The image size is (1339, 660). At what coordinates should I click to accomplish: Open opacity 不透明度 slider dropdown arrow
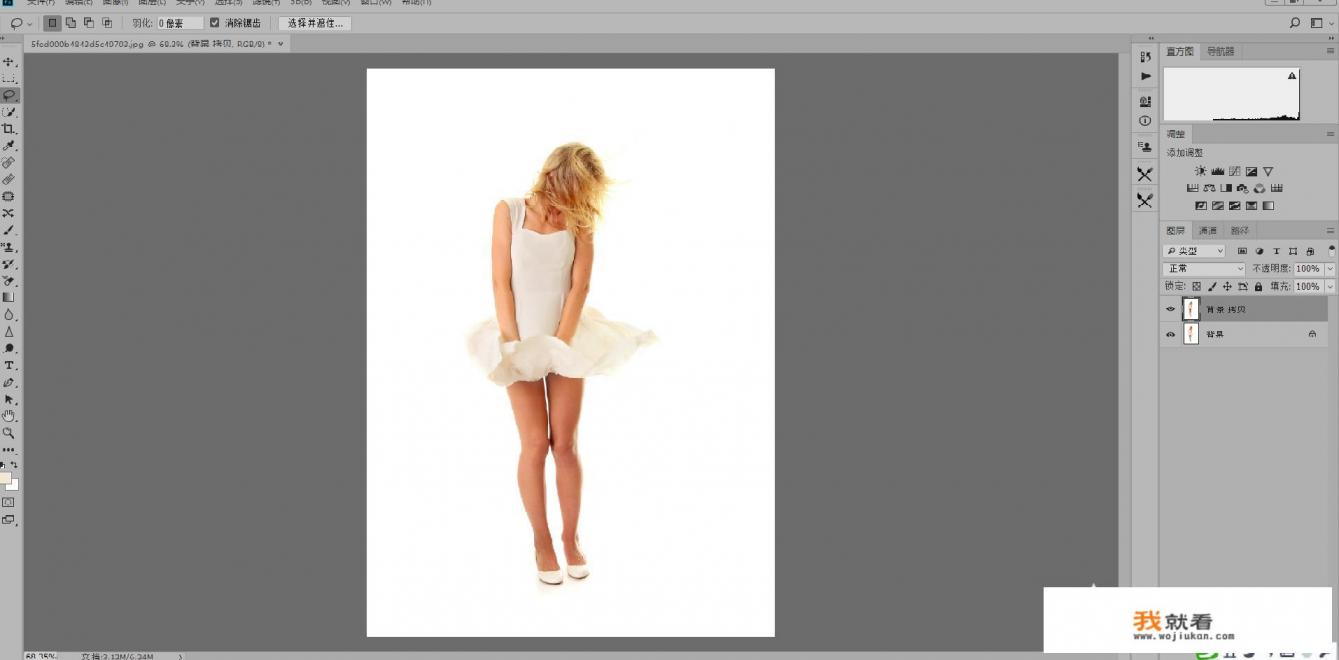[1329, 269]
